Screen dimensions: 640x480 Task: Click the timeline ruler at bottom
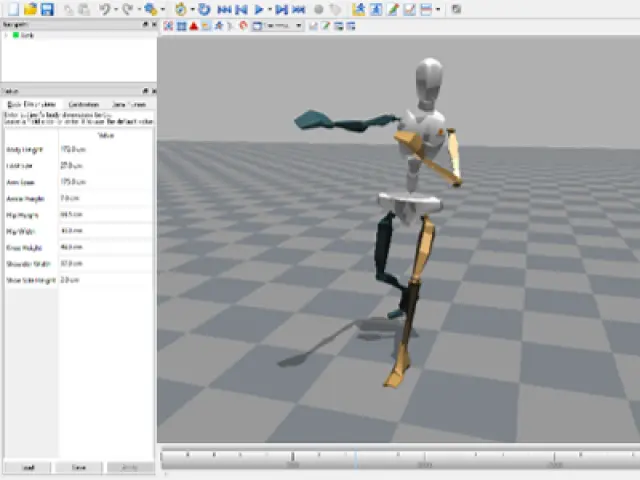click(x=400, y=458)
